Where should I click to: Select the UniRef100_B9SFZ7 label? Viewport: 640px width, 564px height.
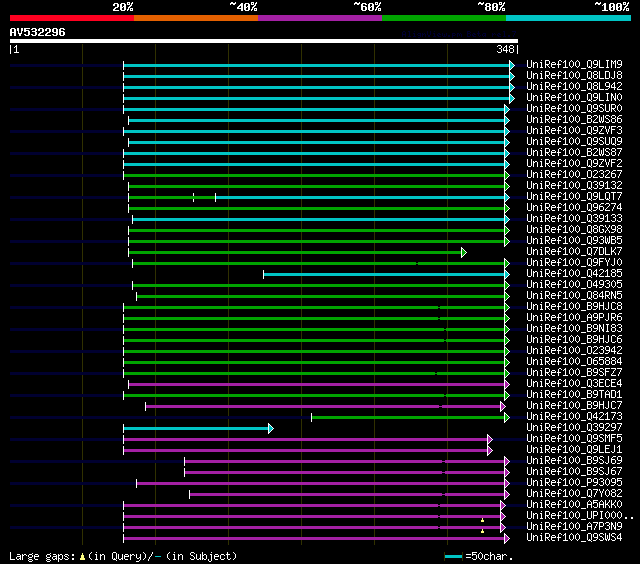(574, 373)
